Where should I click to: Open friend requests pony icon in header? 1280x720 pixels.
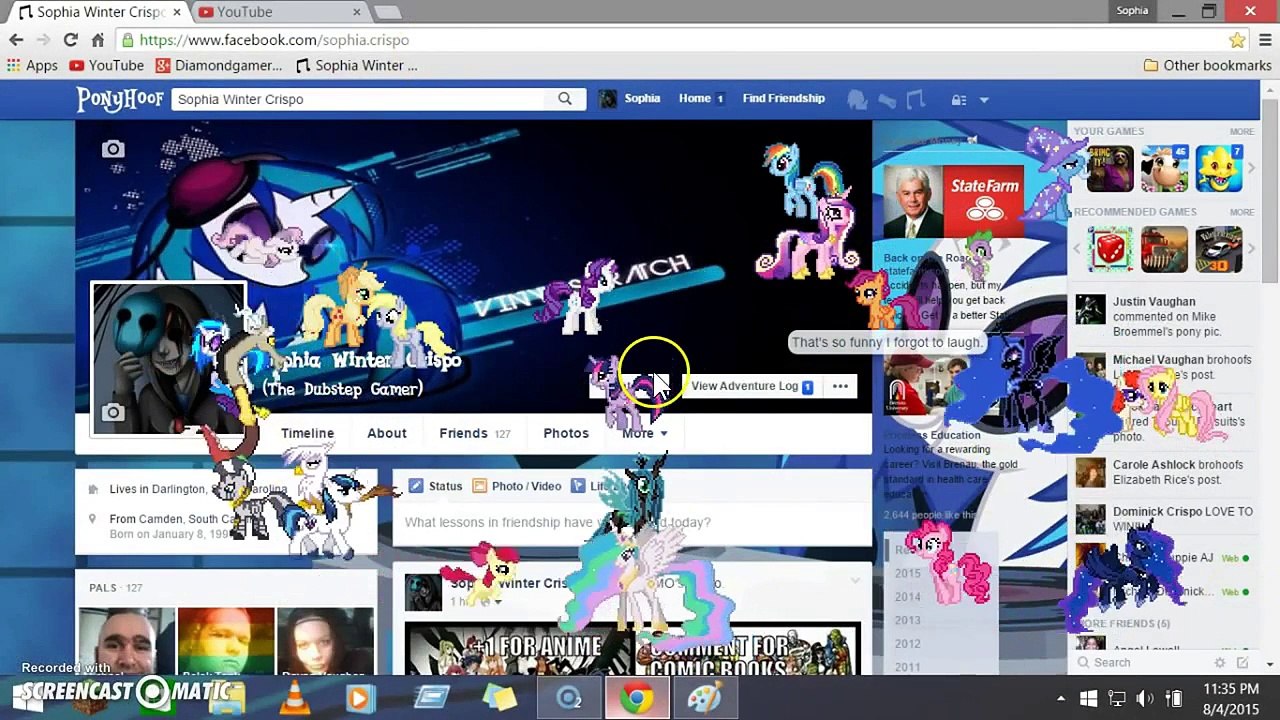[857, 99]
